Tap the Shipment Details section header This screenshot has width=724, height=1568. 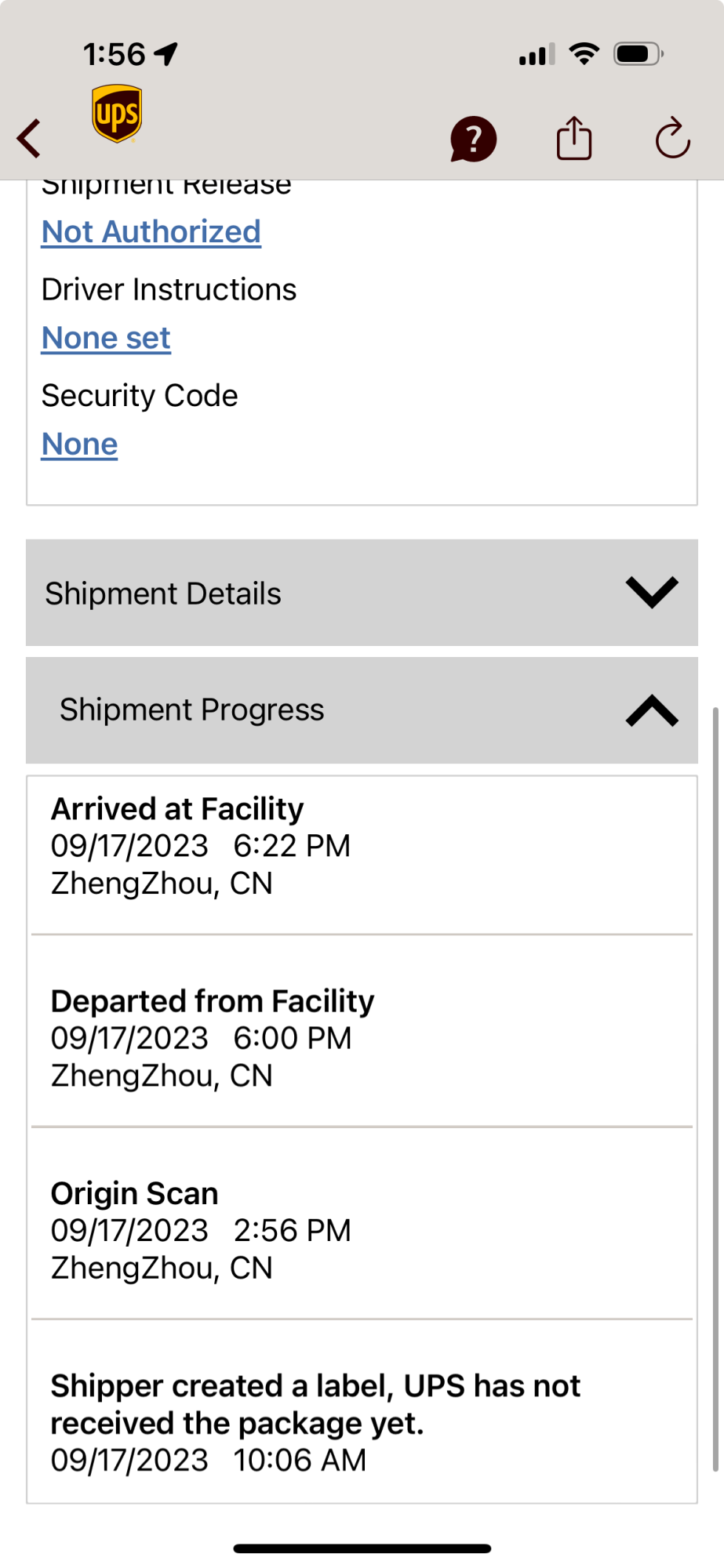click(x=362, y=593)
